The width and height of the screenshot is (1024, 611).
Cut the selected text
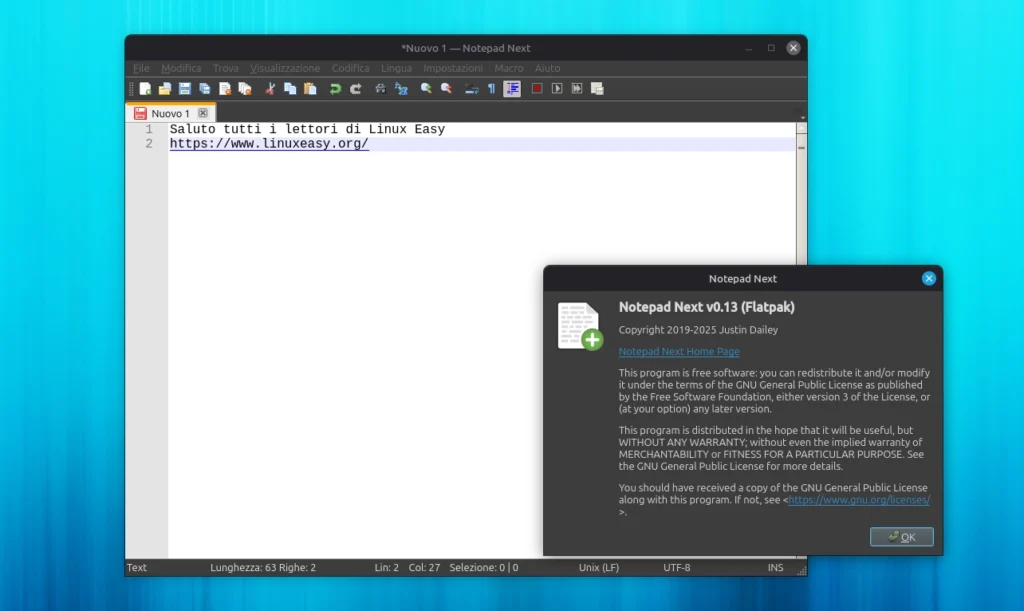[x=270, y=88]
